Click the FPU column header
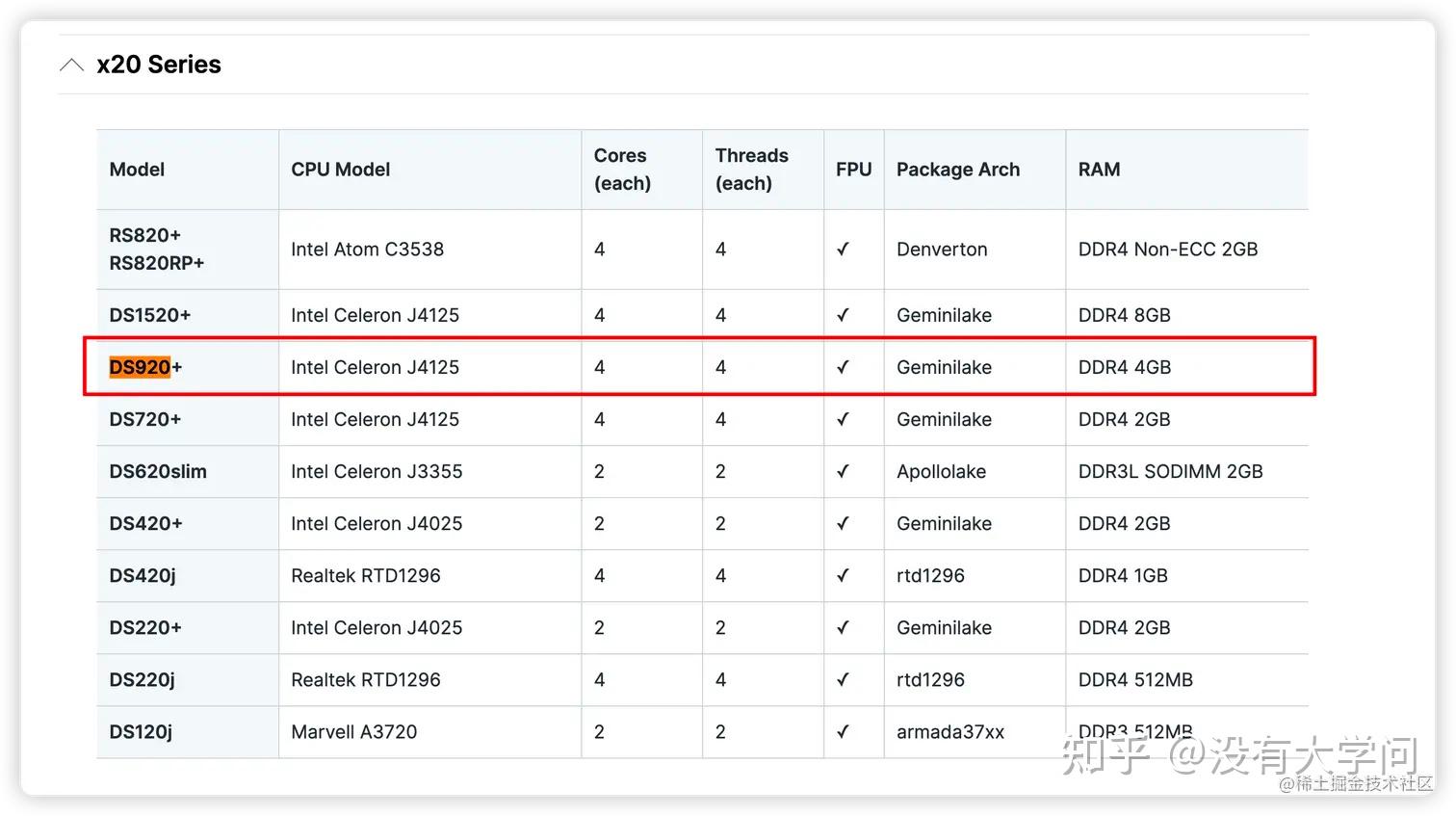 tap(853, 170)
